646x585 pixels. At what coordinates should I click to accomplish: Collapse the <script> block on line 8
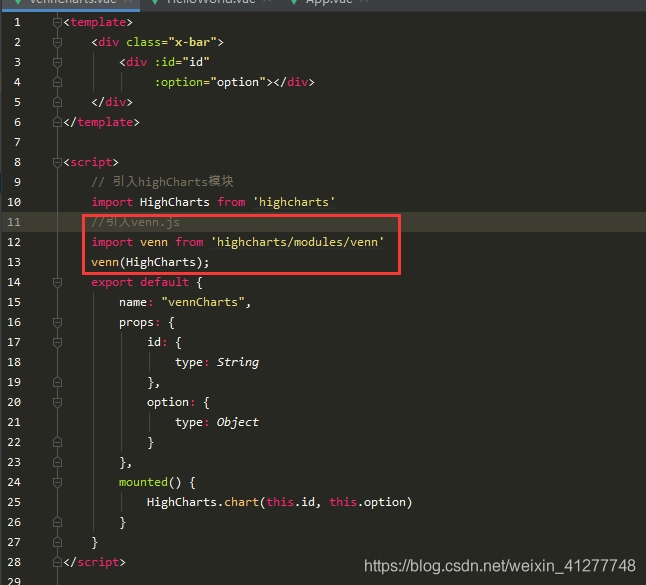point(58,162)
